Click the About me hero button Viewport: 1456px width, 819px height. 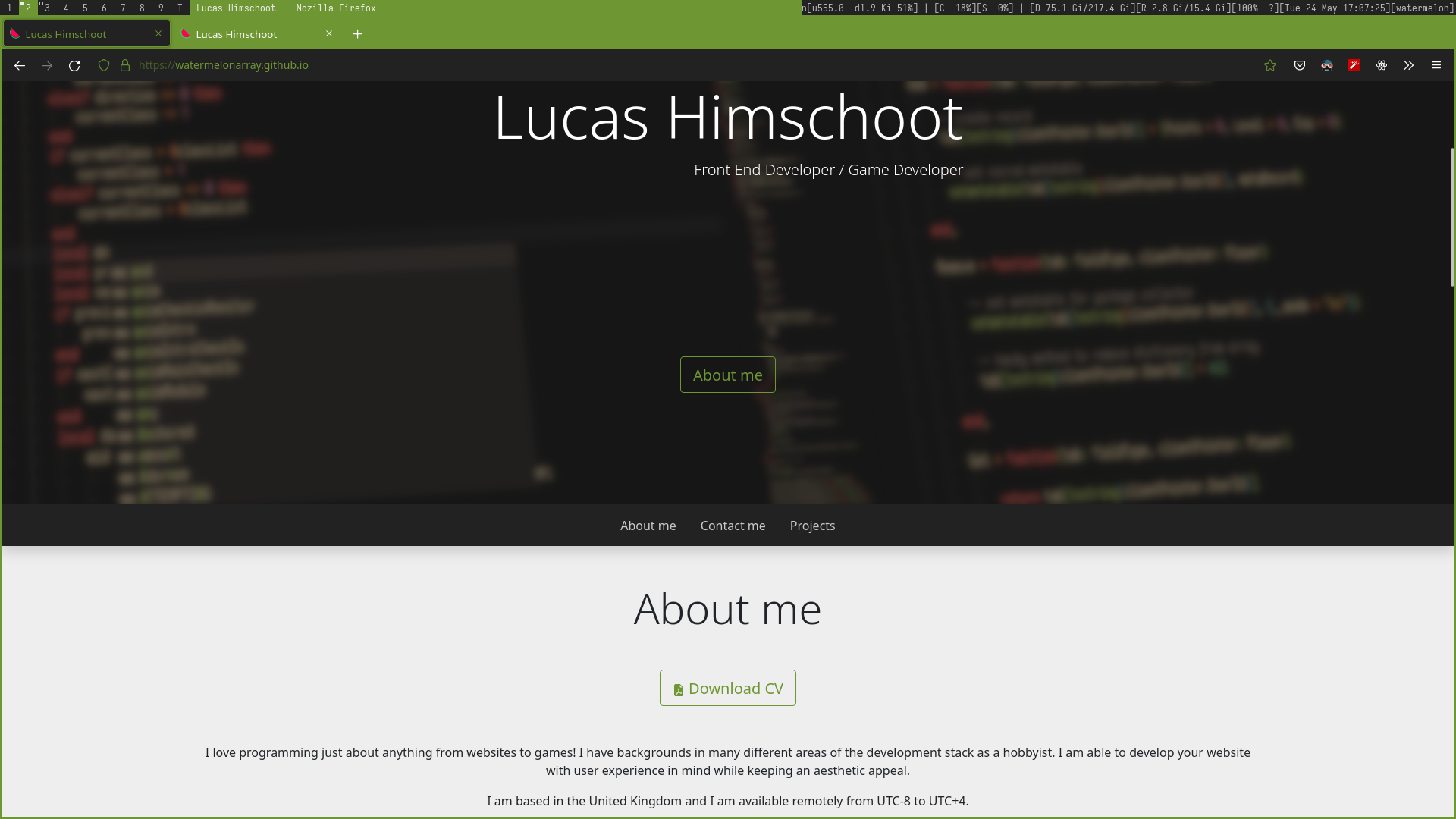pos(727,374)
